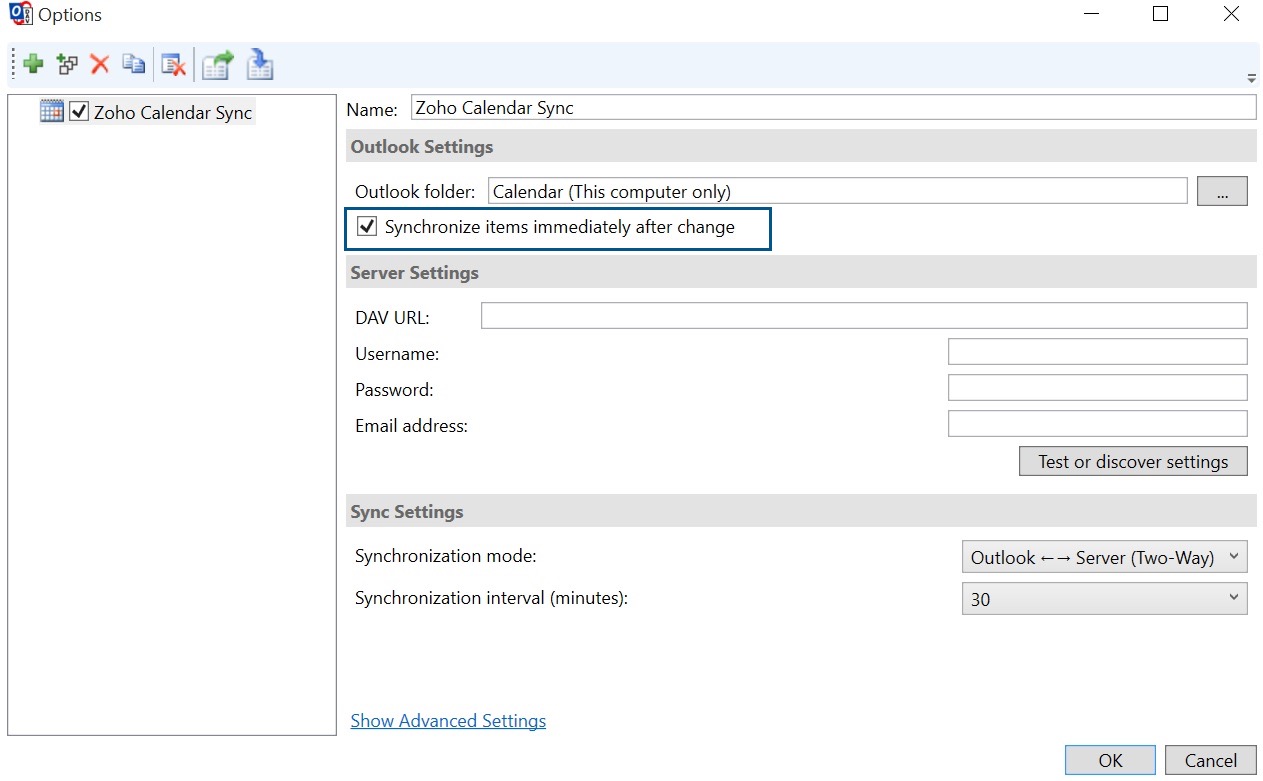Delete selected profile with red X icon
The width and height of the screenshot is (1263, 781).
click(100, 65)
